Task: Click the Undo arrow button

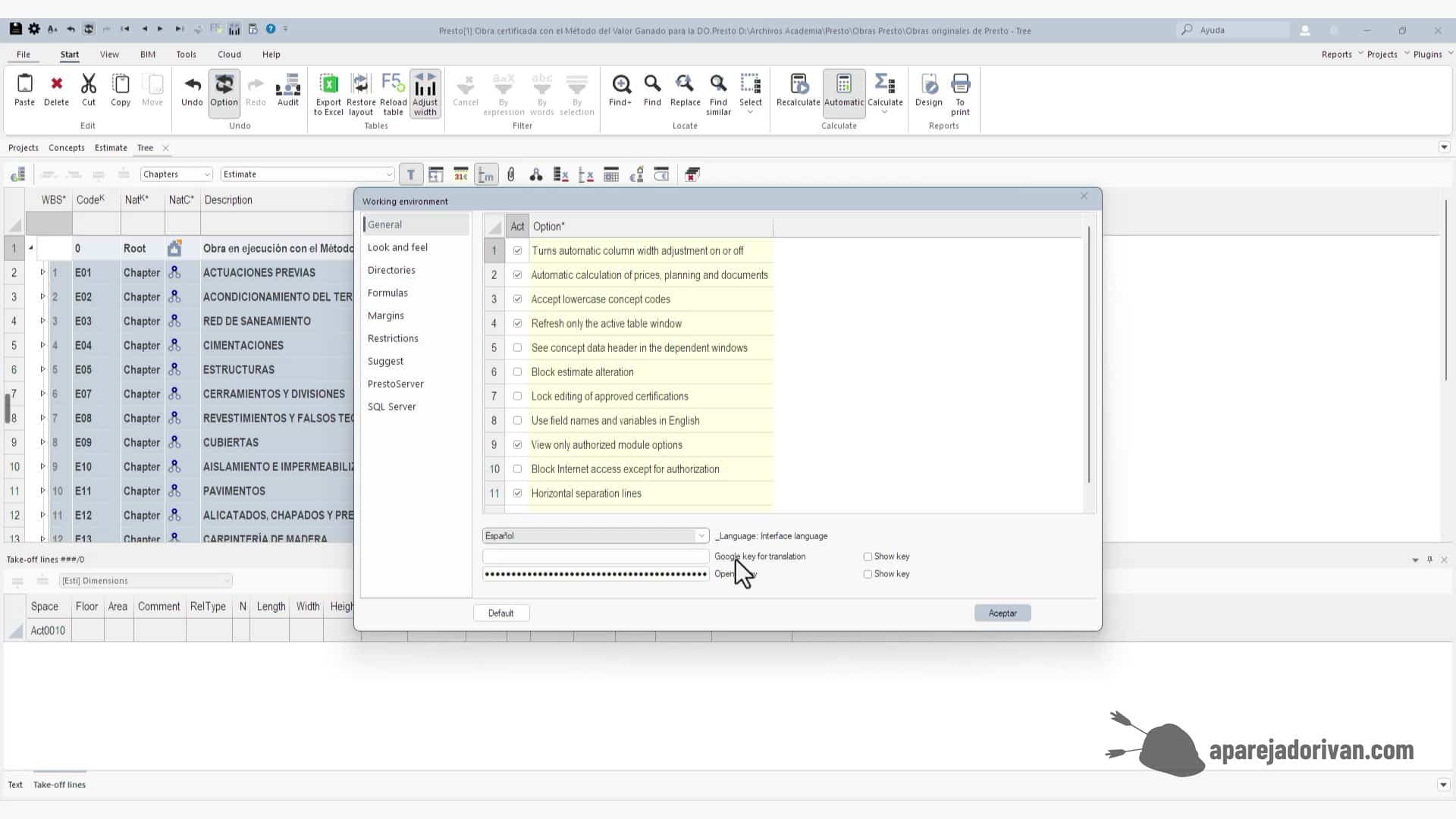Action: (x=192, y=89)
